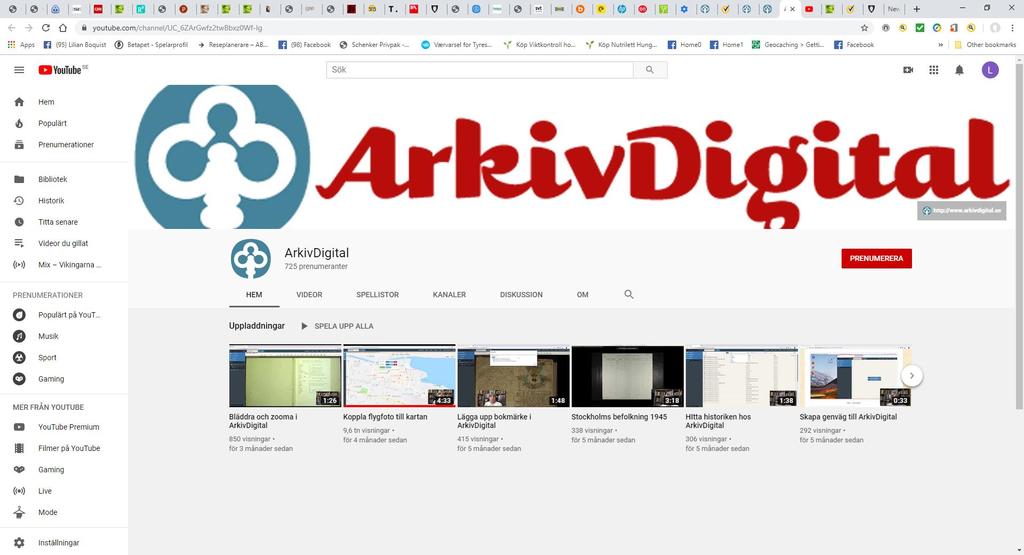Open video title Koppla flygfoto till kartan
The image size is (1024, 555).
[385, 417]
